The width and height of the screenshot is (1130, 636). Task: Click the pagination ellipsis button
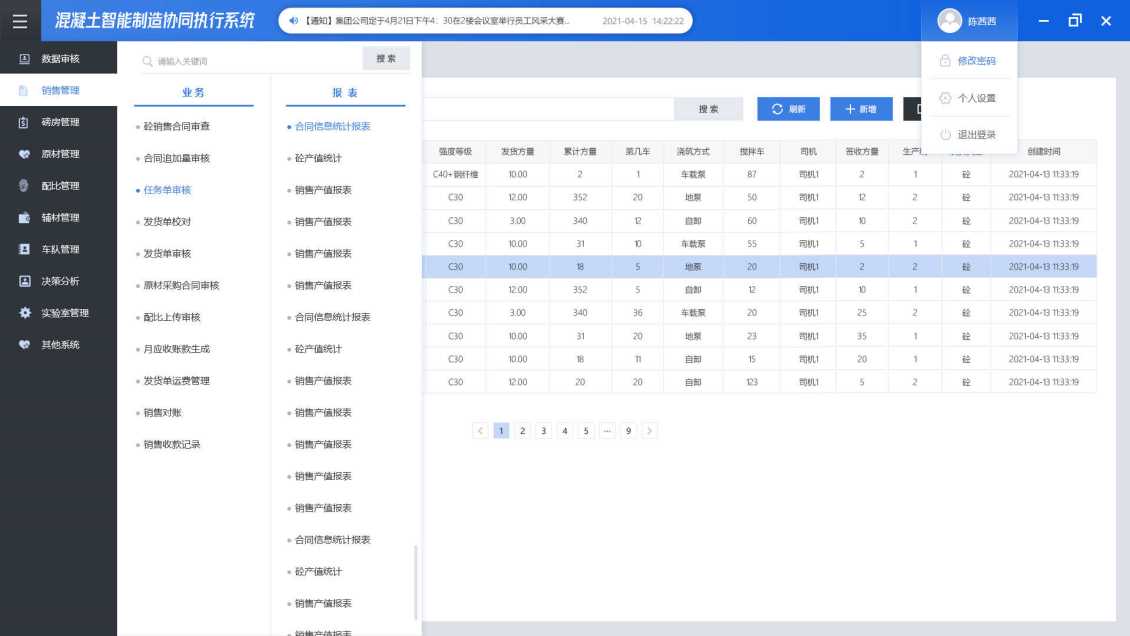pos(608,431)
